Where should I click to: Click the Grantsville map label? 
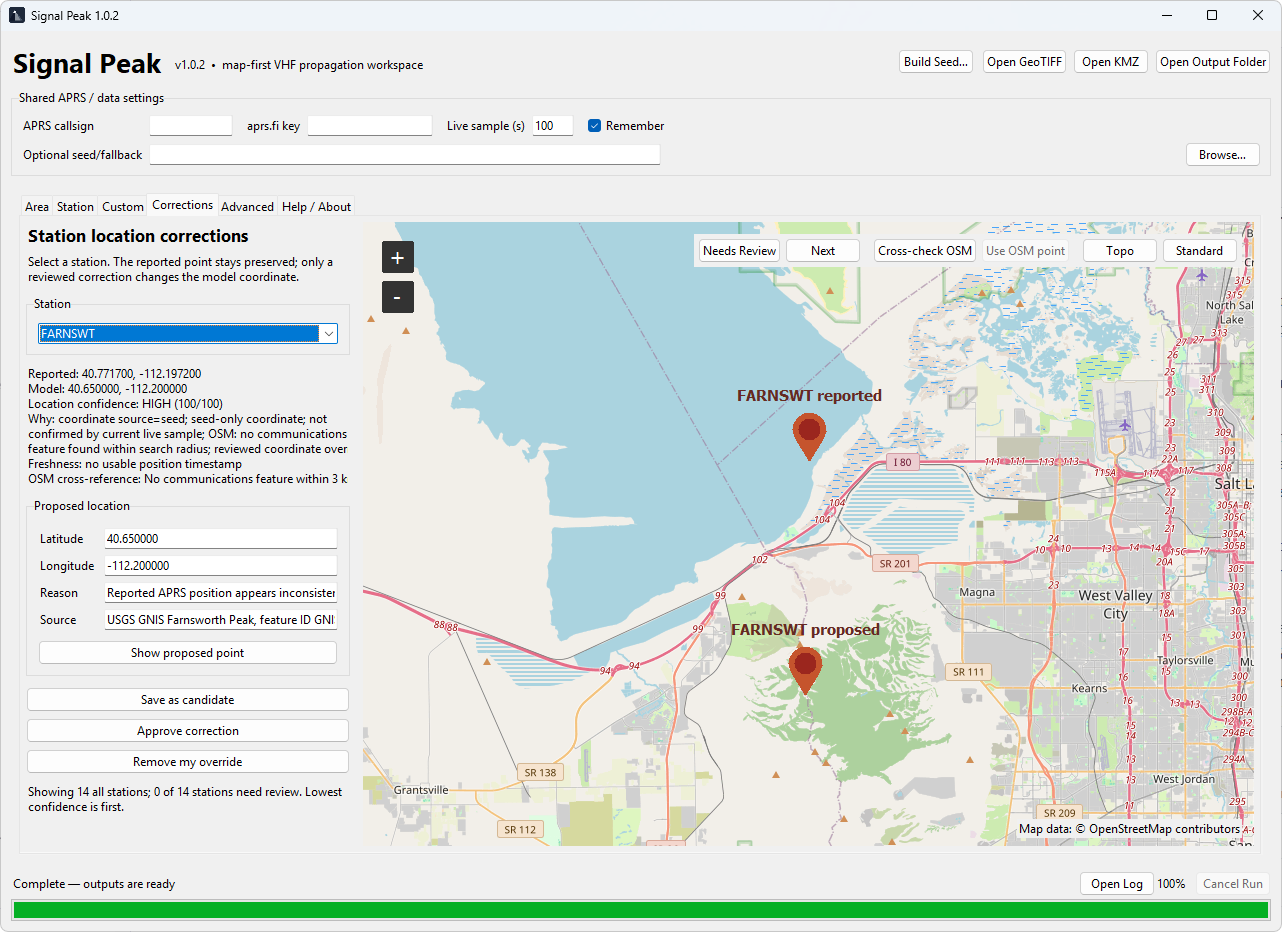click(421, 790)
